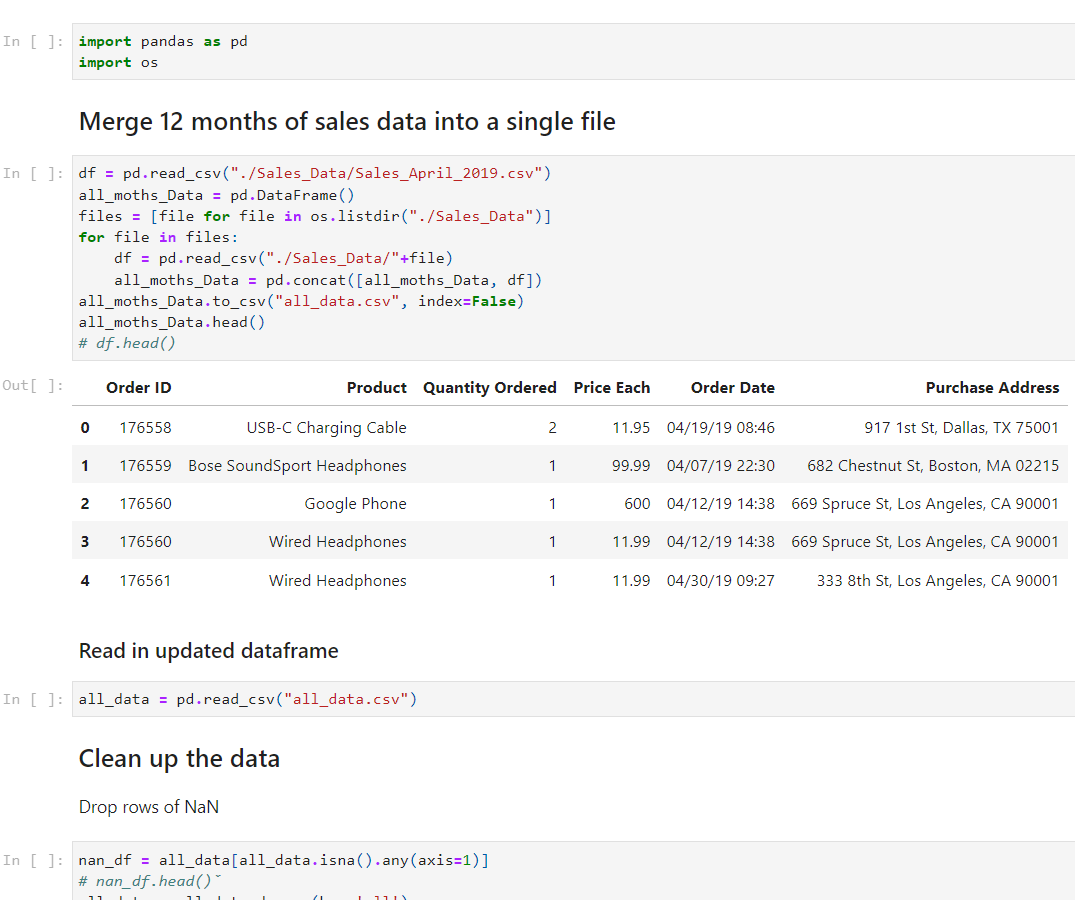Click the 'Drop rows of NaN' text
Image resolution: width=1075 pixels, height=900 pixels.
click(x=148, y=807)
